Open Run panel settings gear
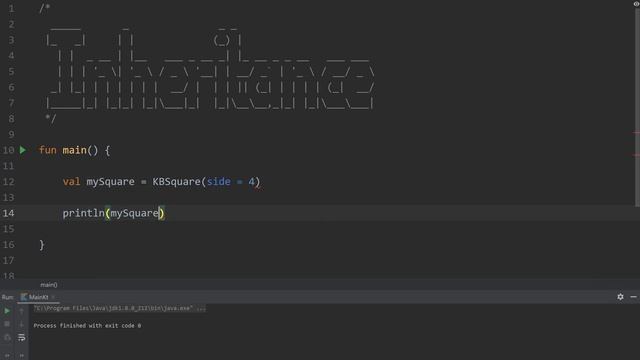Viewport: 640px width, 360px height. click(x=620, y=297)
